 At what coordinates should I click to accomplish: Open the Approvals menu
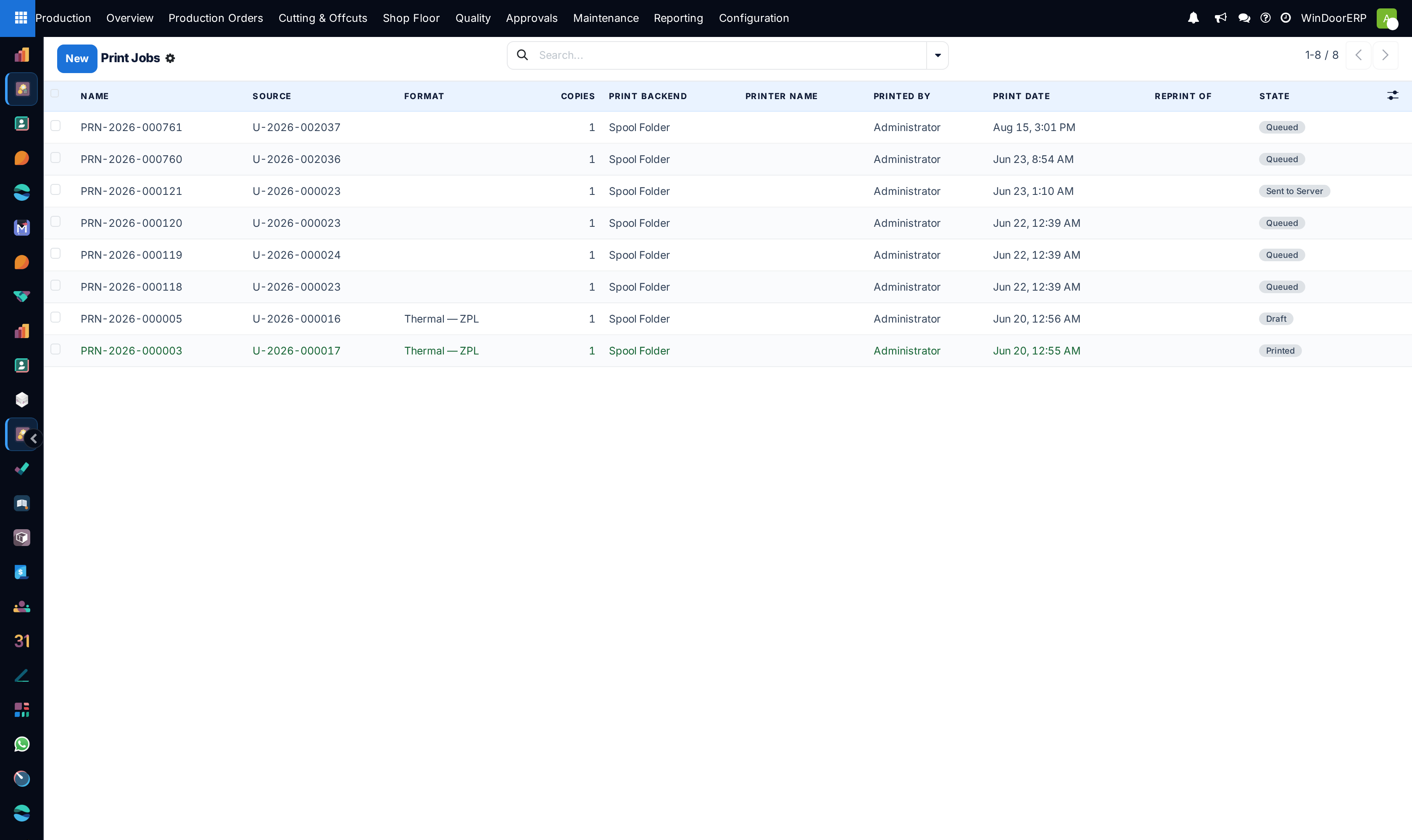pyautogui.click(x=532, y=18)
